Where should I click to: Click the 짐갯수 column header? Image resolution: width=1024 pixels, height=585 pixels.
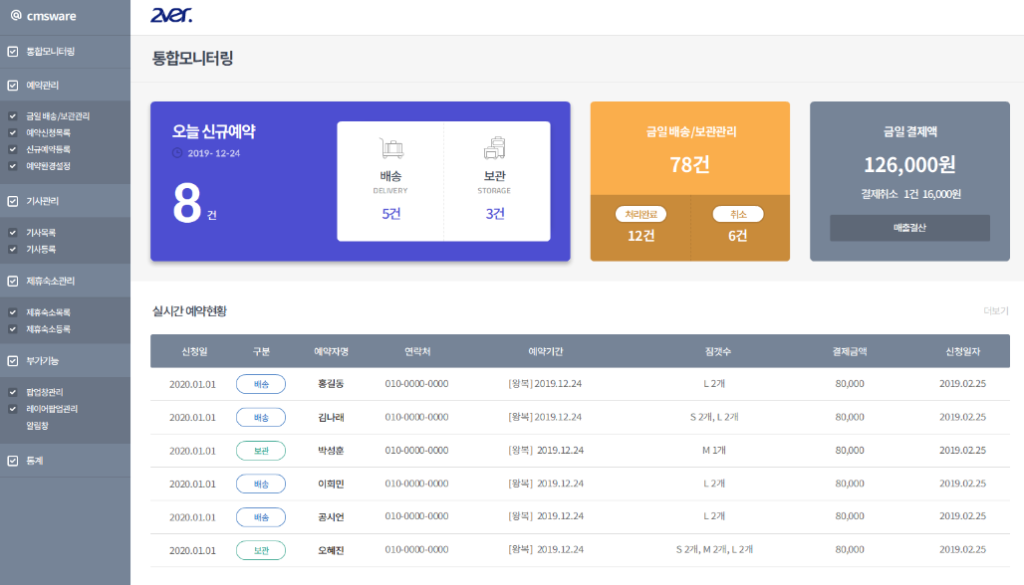(x=717, y=351)
